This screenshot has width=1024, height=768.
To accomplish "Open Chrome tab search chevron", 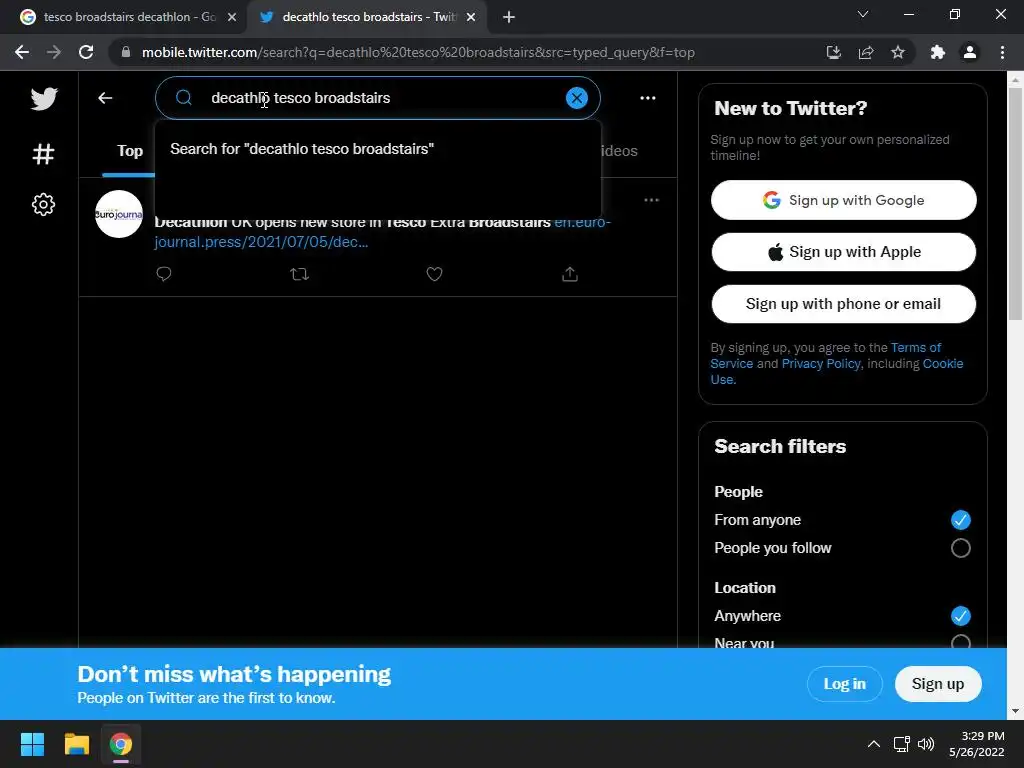I will coord(863,14).
